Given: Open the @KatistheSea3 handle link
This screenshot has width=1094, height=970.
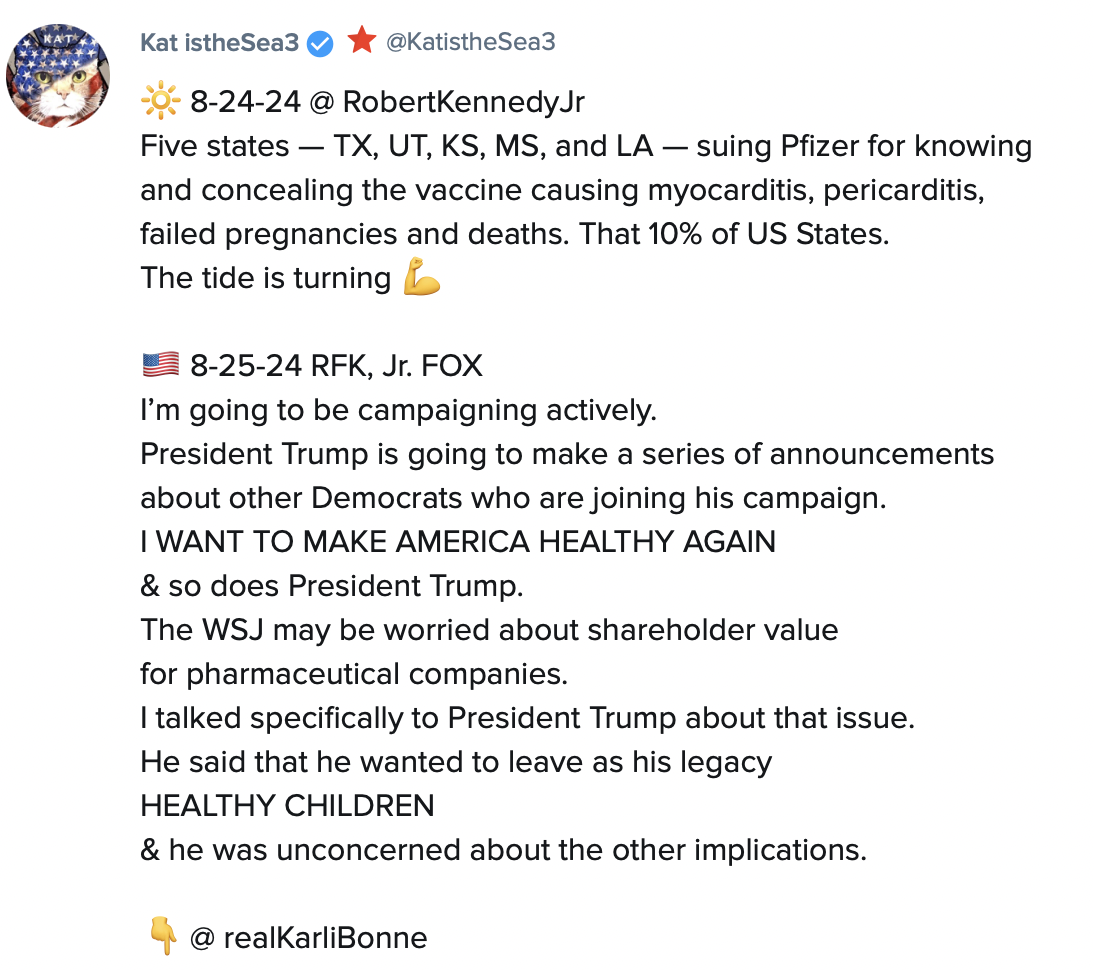Looking at the screenshot, I should [470, 42].
